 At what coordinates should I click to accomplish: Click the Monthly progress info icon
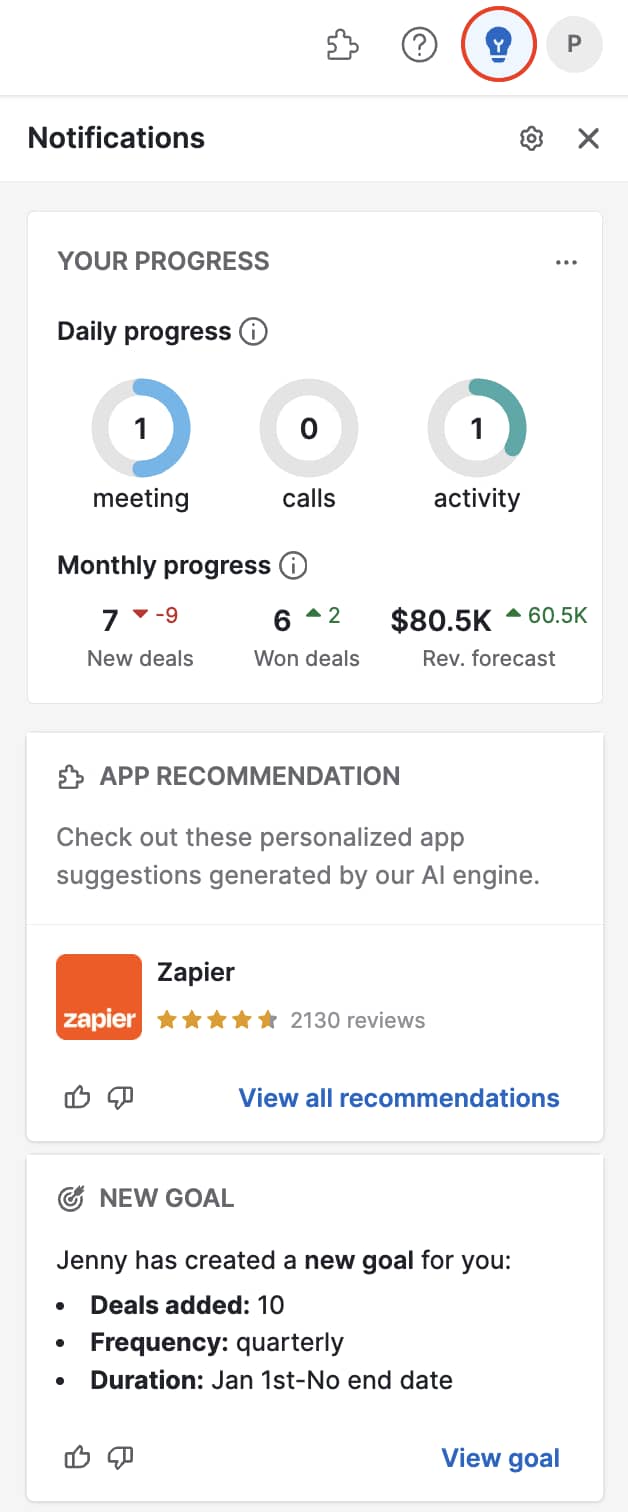[x=293, y=565]
